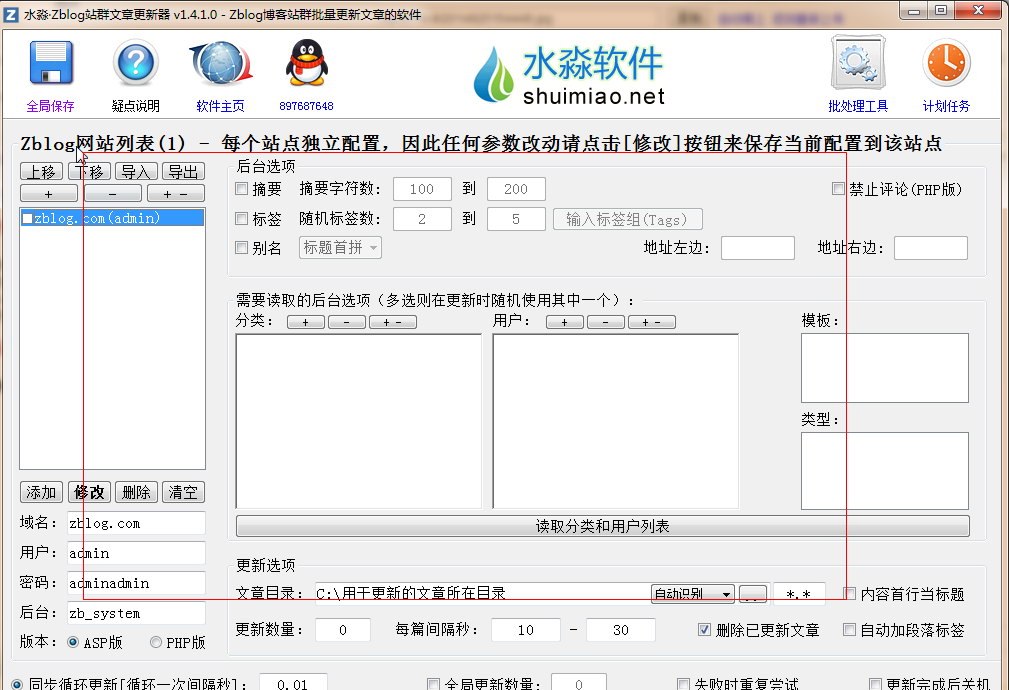The image size is (1009, 690).
Task: Click the 全局保存 floppy disk icon
Action: (51, 63)
